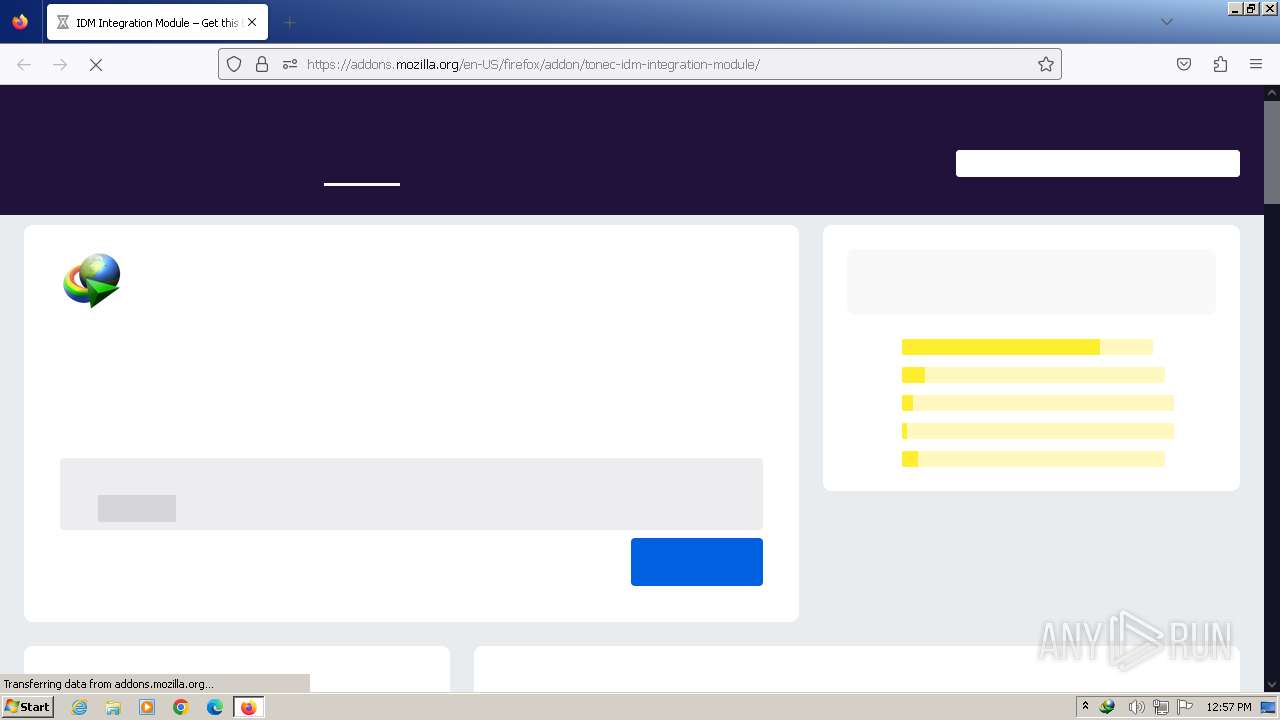Bookmark this page with the star

coord(1046,64)
